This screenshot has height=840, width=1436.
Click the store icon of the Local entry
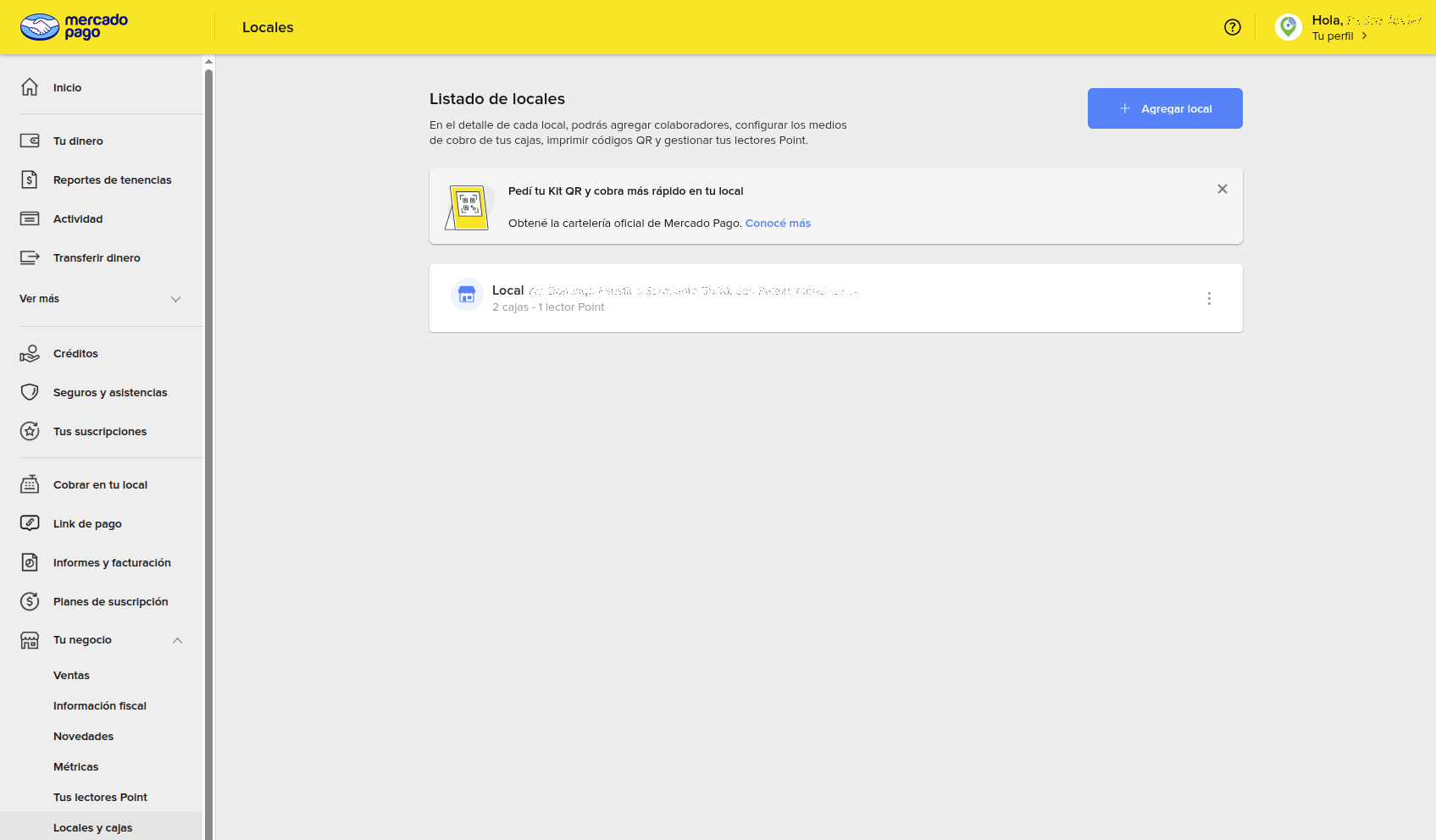(x=466, y=295)
